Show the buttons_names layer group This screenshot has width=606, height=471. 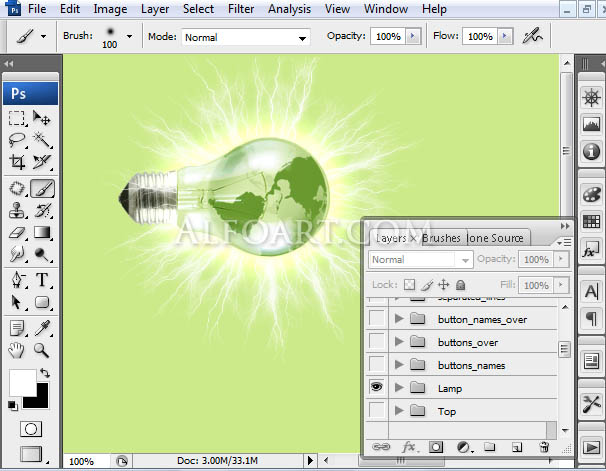pyautogui.click(x=377, y=364)
